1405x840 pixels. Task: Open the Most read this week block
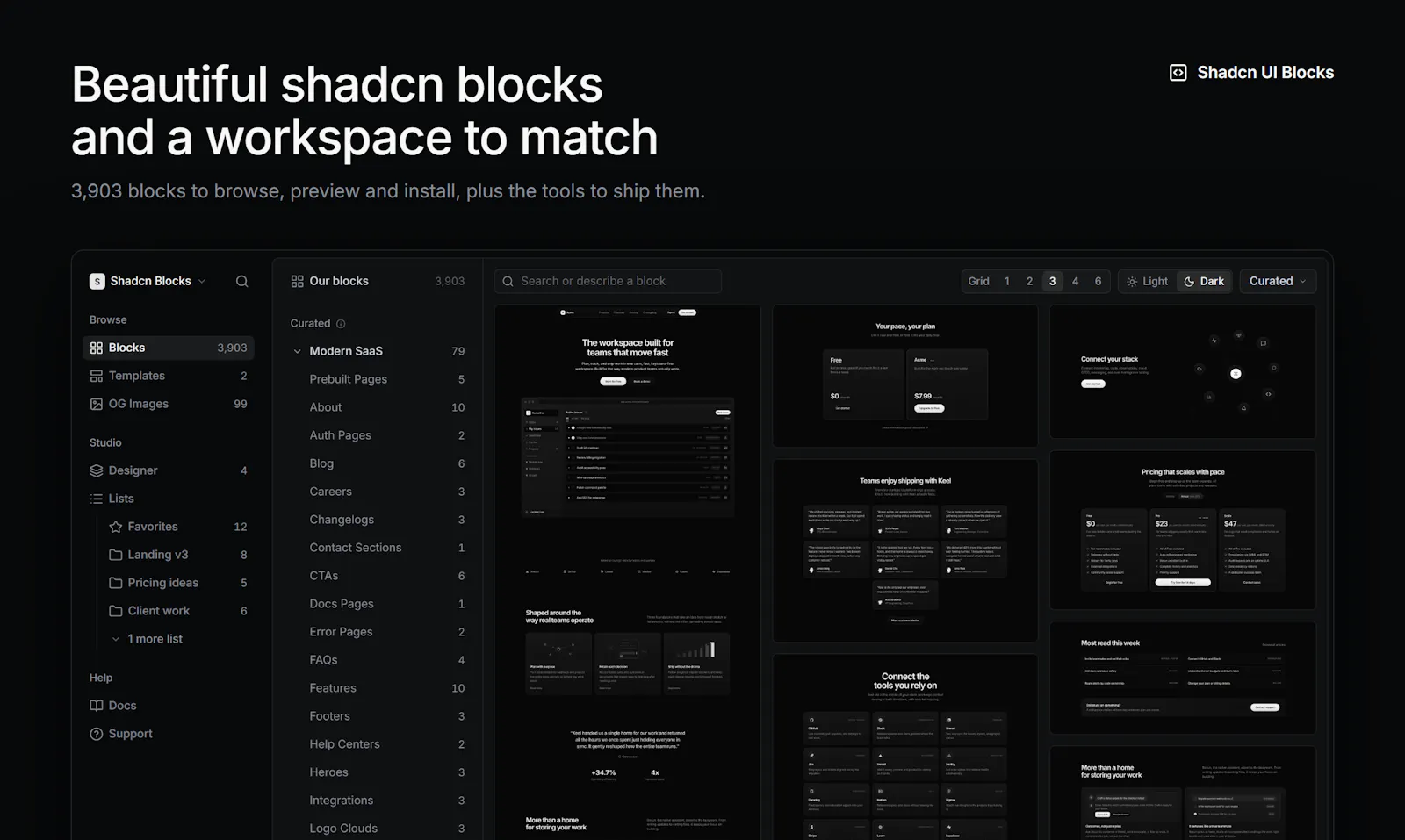pos(1183,678)
